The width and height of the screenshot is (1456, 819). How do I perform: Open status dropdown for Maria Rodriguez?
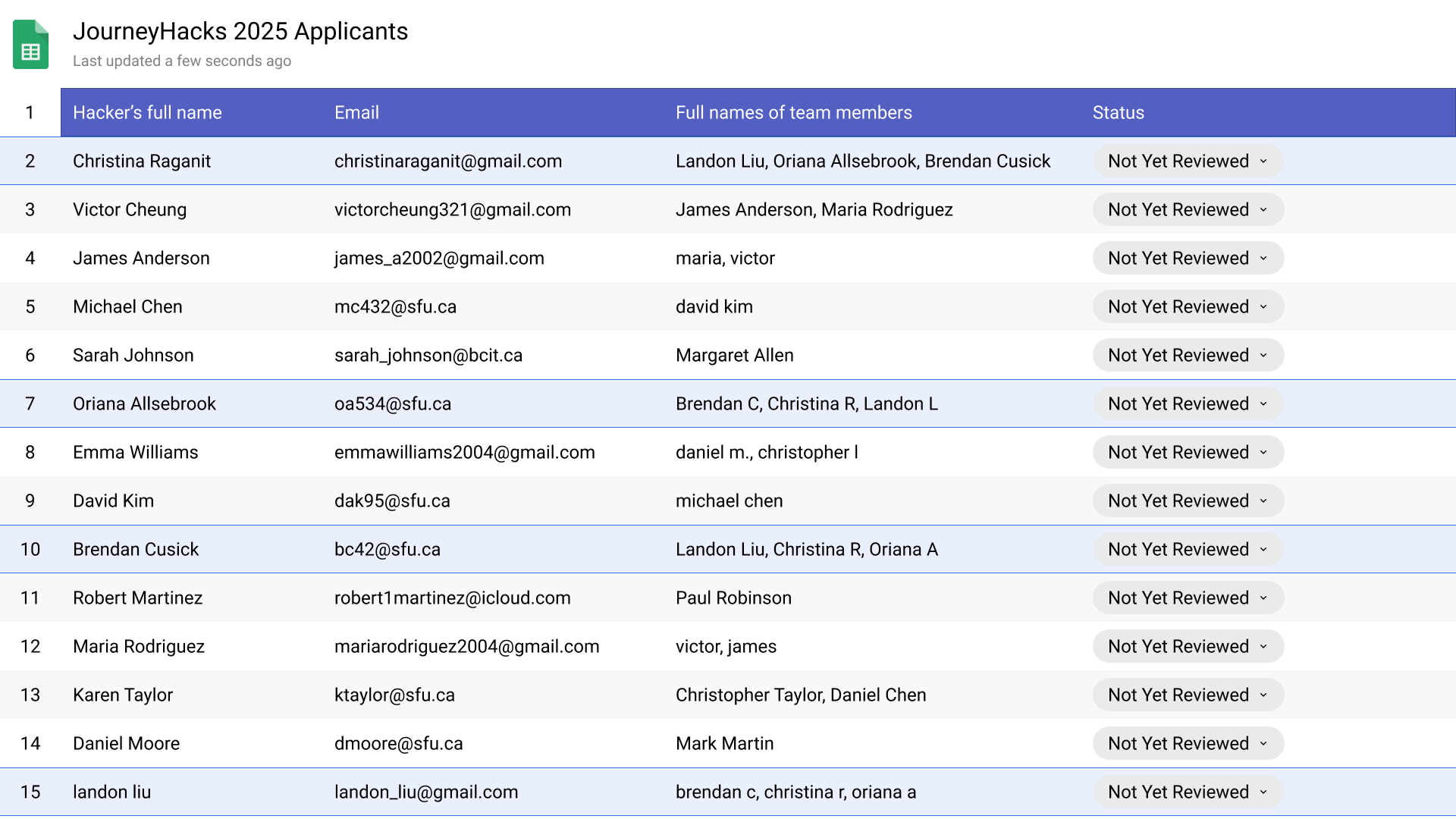pyautogui.click(x=1188, y=646)
